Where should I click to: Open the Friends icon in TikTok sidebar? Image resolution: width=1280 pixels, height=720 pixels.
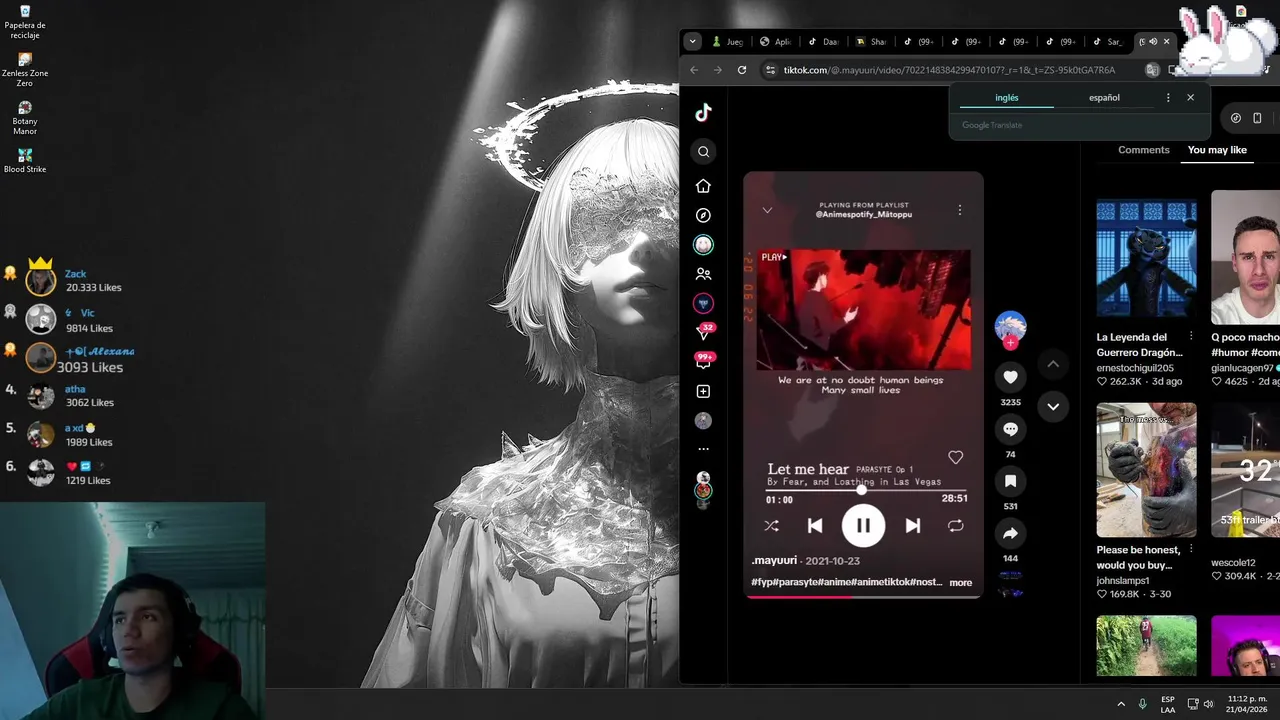click(x=704, y=274)
